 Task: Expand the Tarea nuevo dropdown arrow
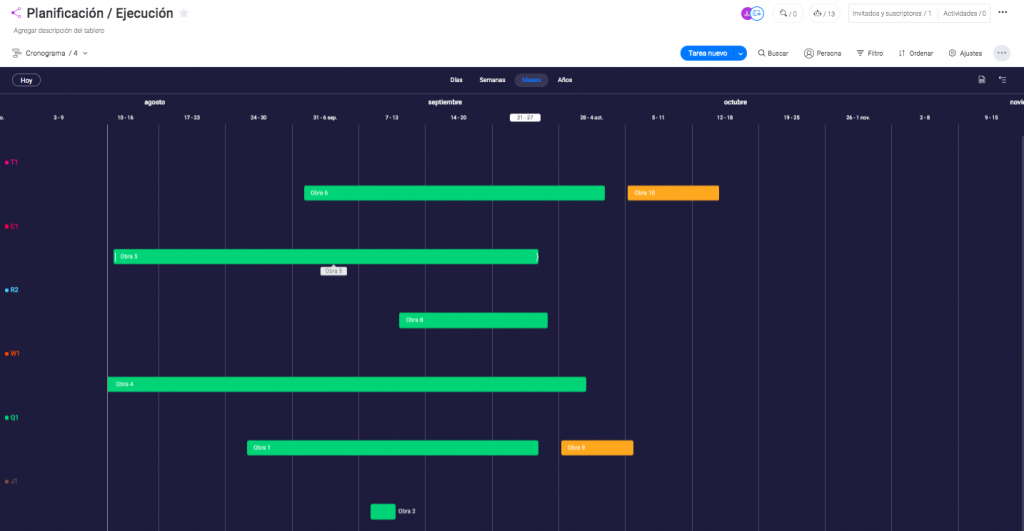pos(741,53)
